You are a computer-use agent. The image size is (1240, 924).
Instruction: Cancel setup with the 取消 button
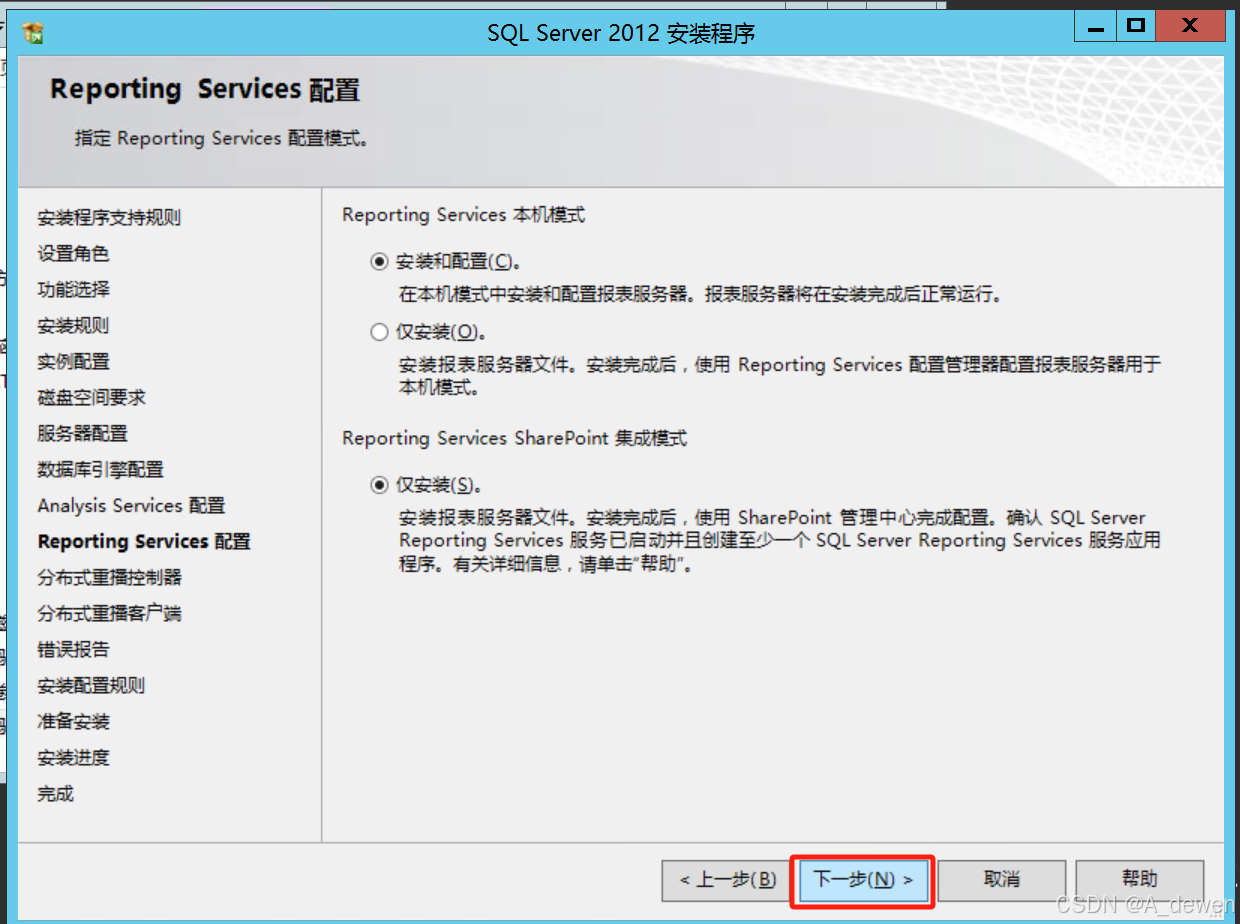1002,880
